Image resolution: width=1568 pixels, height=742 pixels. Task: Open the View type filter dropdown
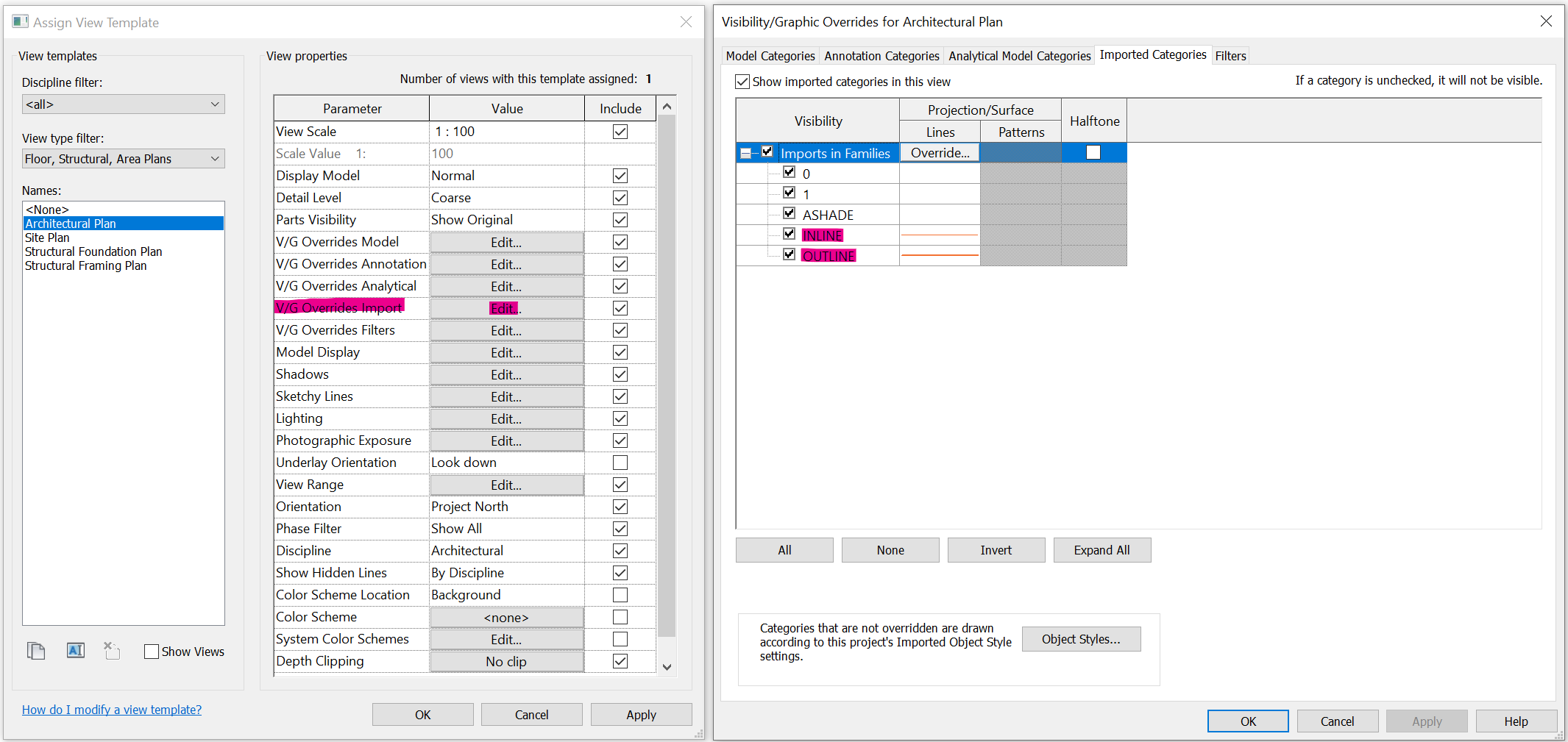coord(123,159)
